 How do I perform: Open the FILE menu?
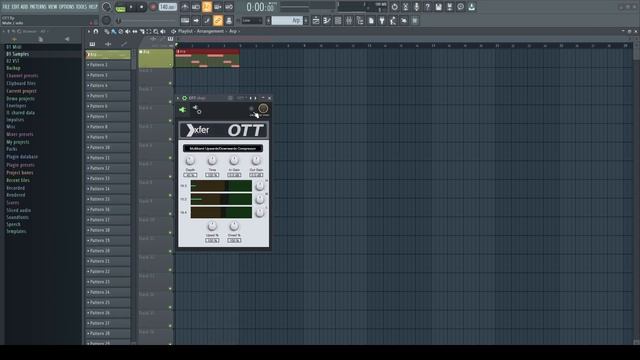tap(6, 7)
